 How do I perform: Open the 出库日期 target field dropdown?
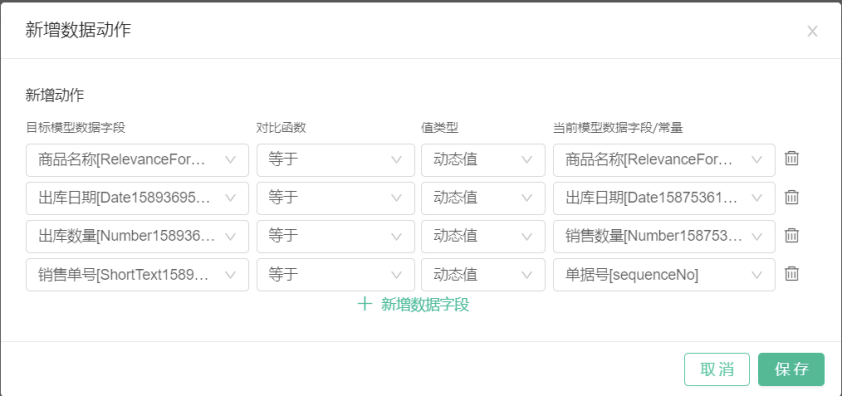[x=137, y=198]
